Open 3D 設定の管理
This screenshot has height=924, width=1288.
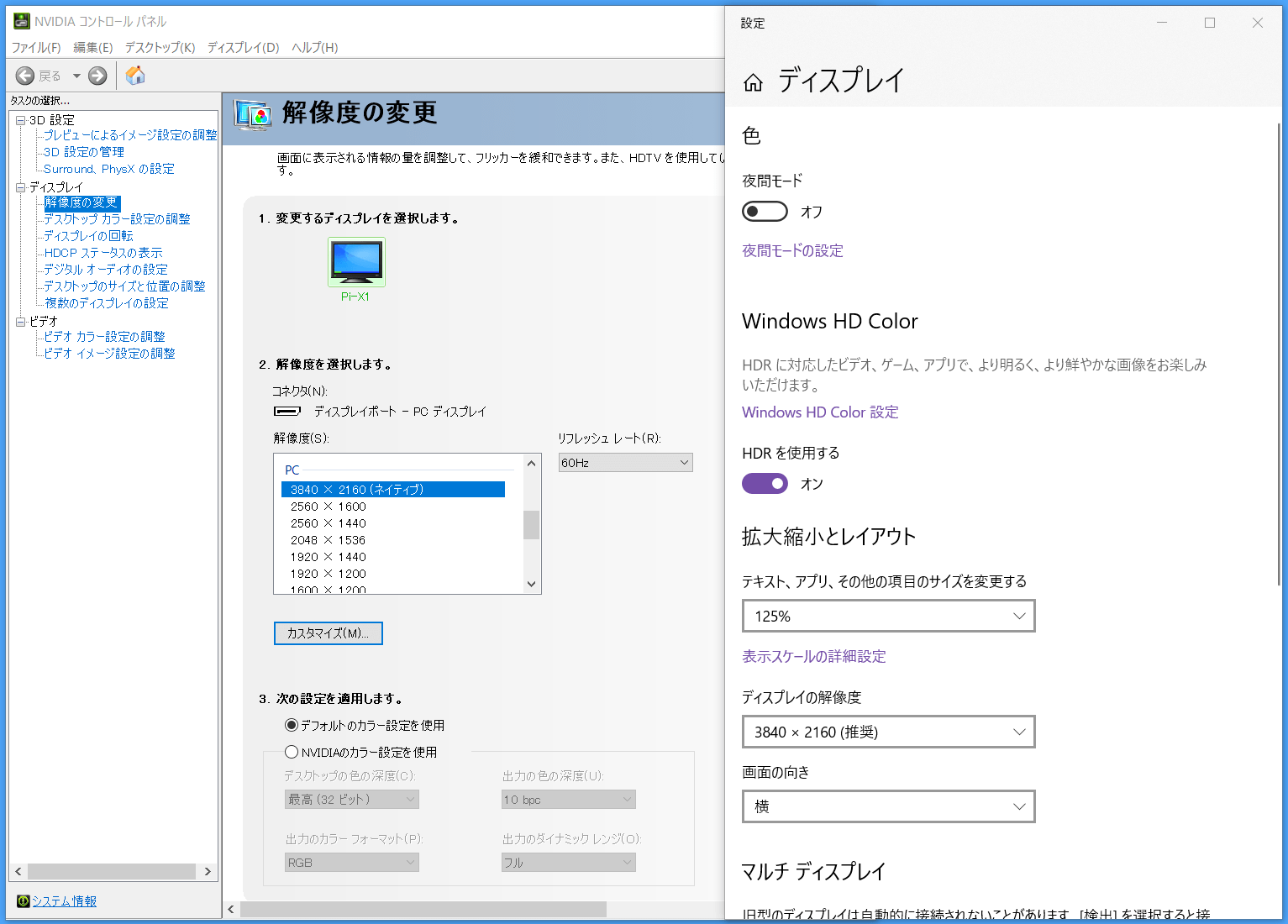click(x=84, y=152)
